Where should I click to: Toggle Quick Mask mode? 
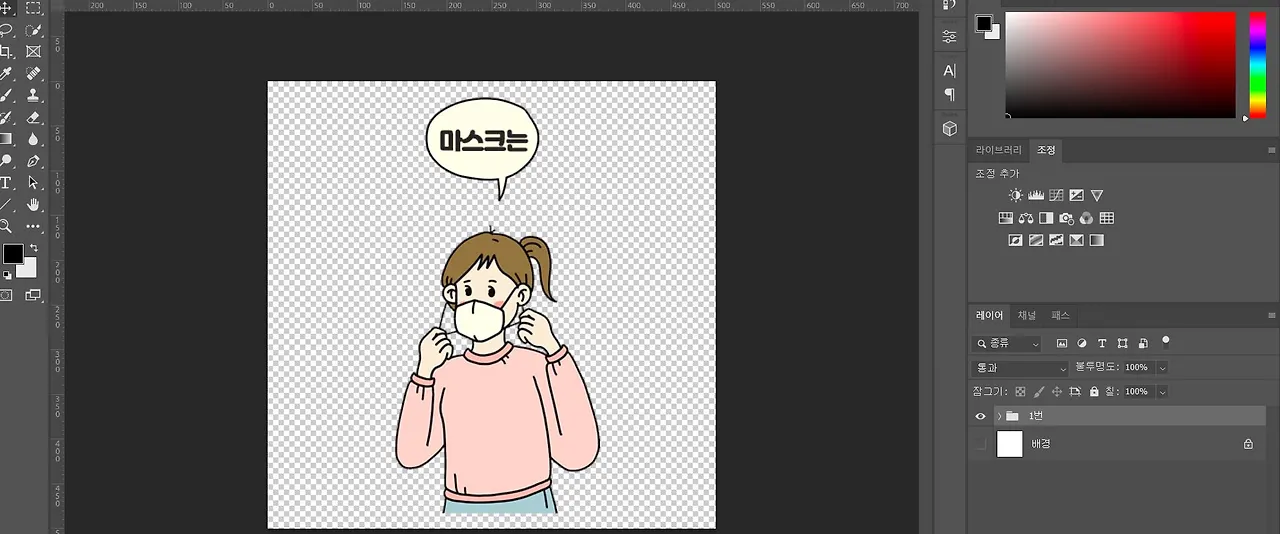6,296
